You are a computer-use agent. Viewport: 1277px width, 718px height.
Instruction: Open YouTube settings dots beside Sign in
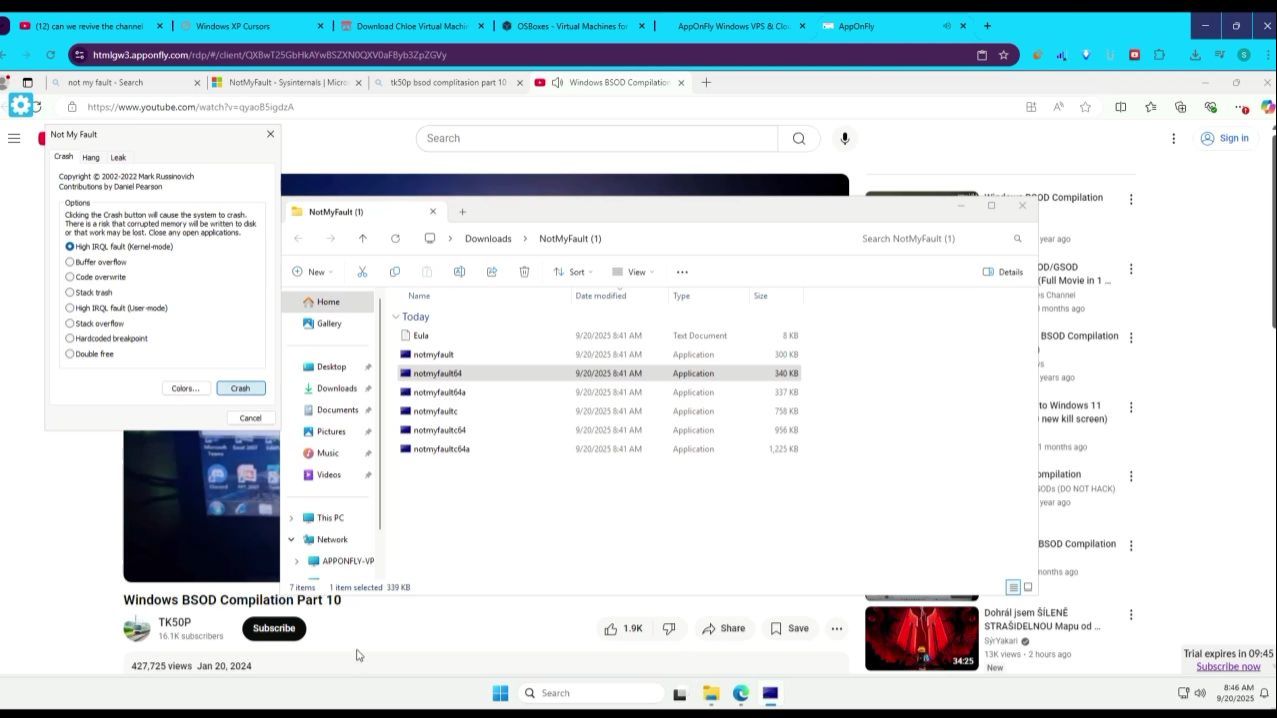[x=1173, y=139]
